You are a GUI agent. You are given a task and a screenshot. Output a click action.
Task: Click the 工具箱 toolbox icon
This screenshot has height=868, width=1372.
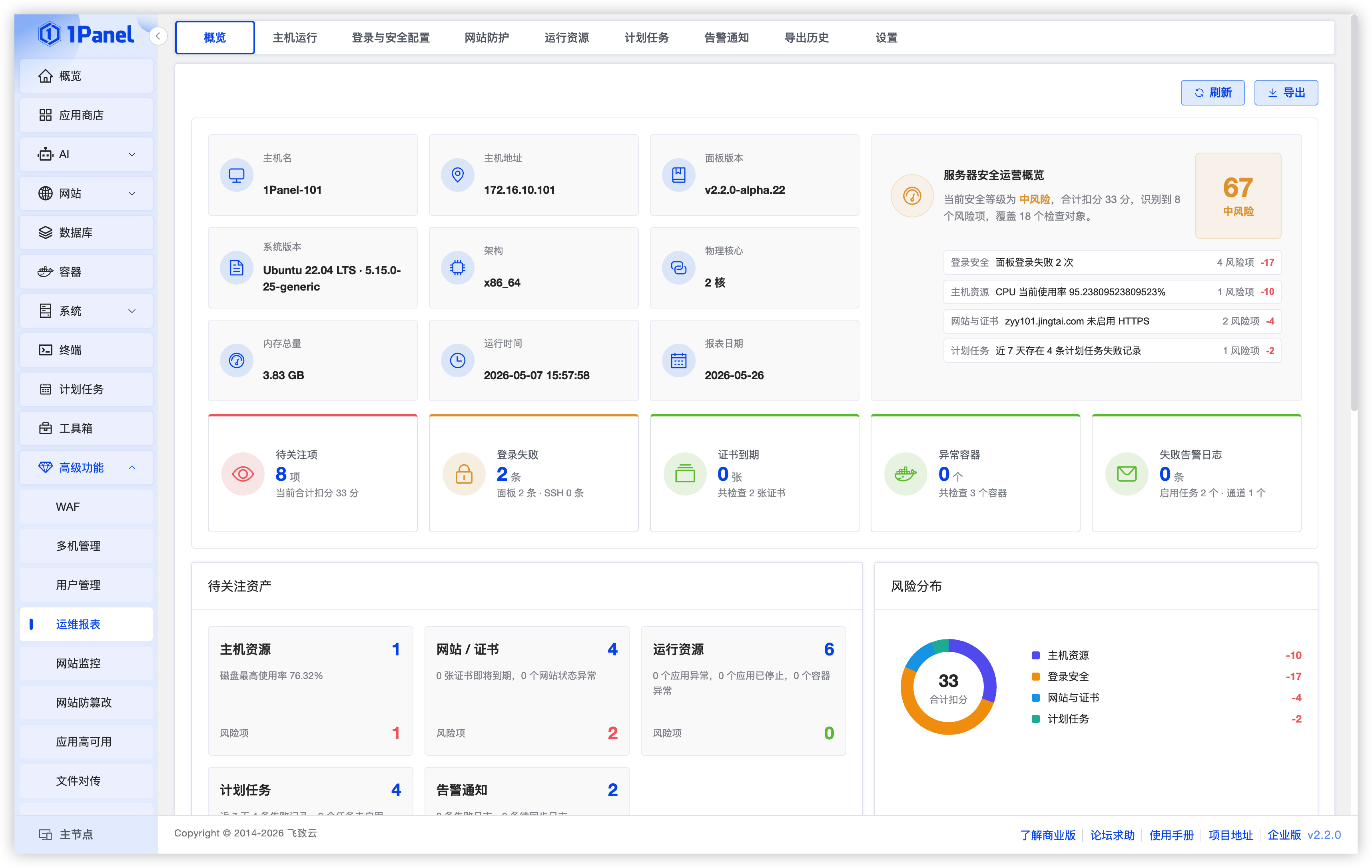[x=46, y=428]
